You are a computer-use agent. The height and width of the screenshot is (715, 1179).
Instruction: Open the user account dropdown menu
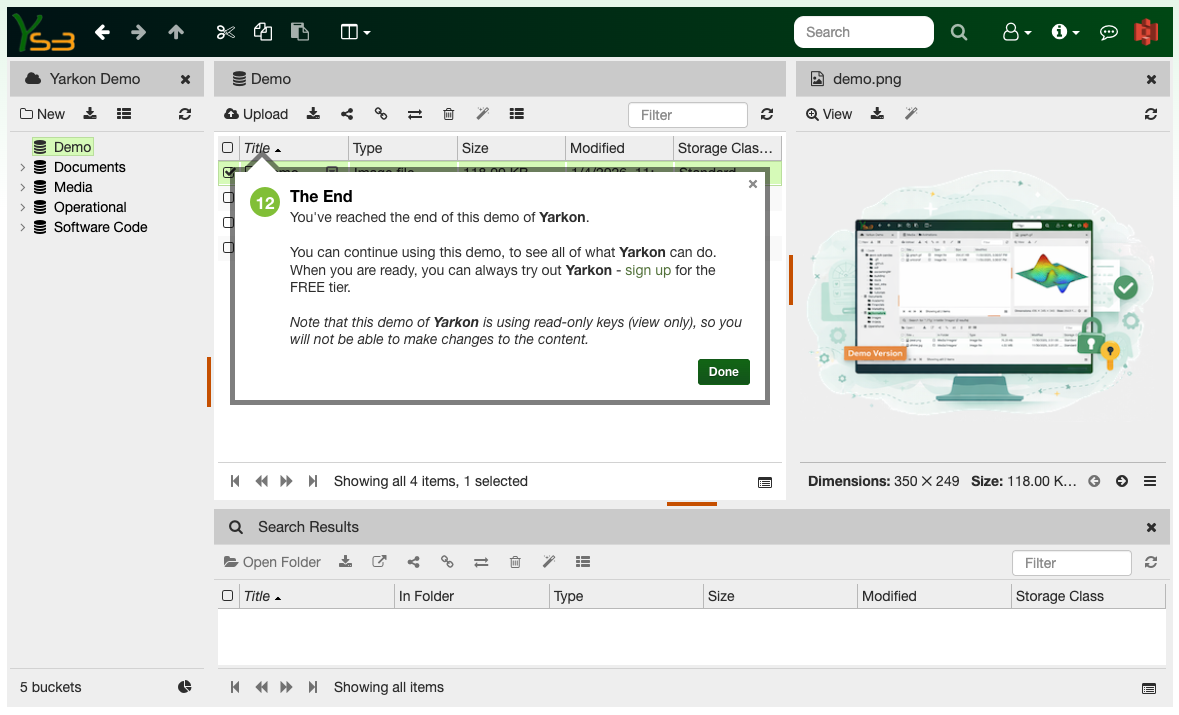(1016, 32)
